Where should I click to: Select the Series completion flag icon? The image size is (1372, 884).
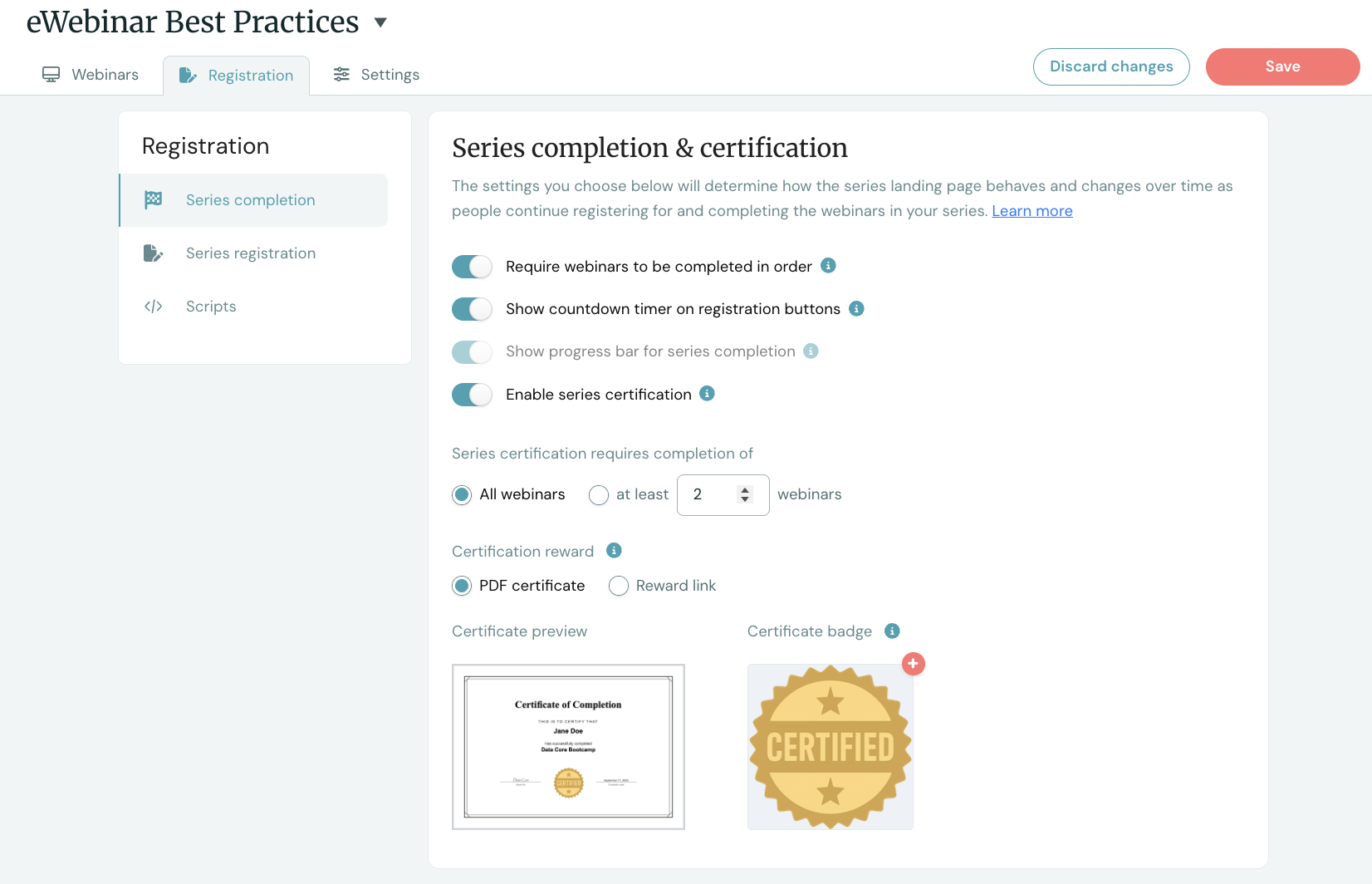154,199
